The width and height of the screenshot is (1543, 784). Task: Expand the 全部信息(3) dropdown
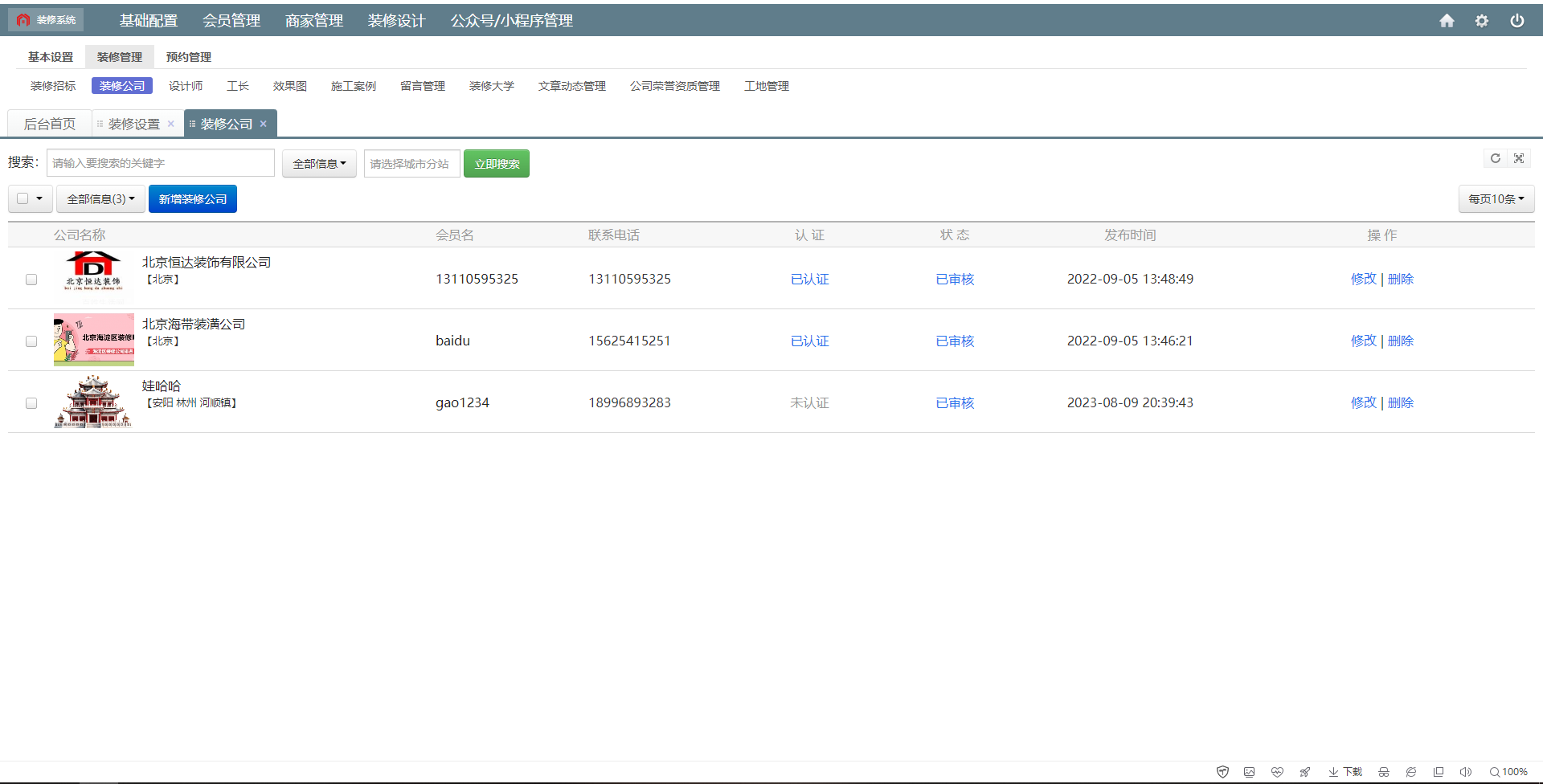[100, 199]
